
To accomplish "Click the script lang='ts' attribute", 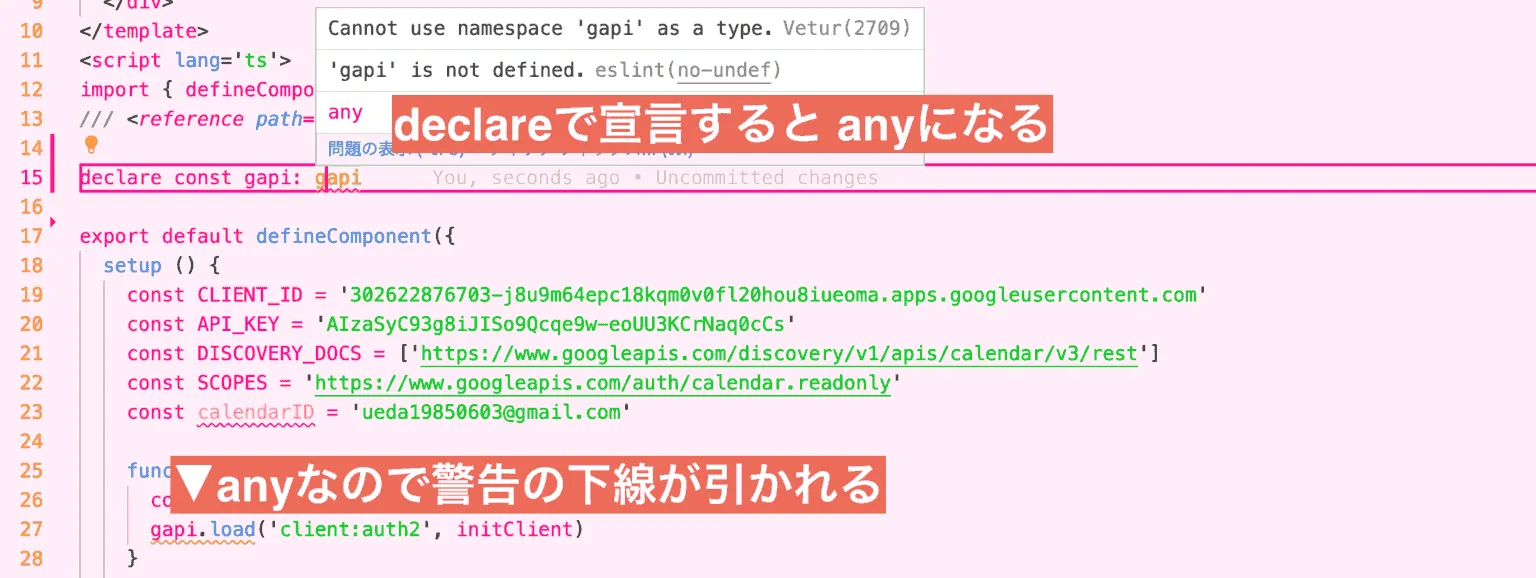I will point(230,59).
